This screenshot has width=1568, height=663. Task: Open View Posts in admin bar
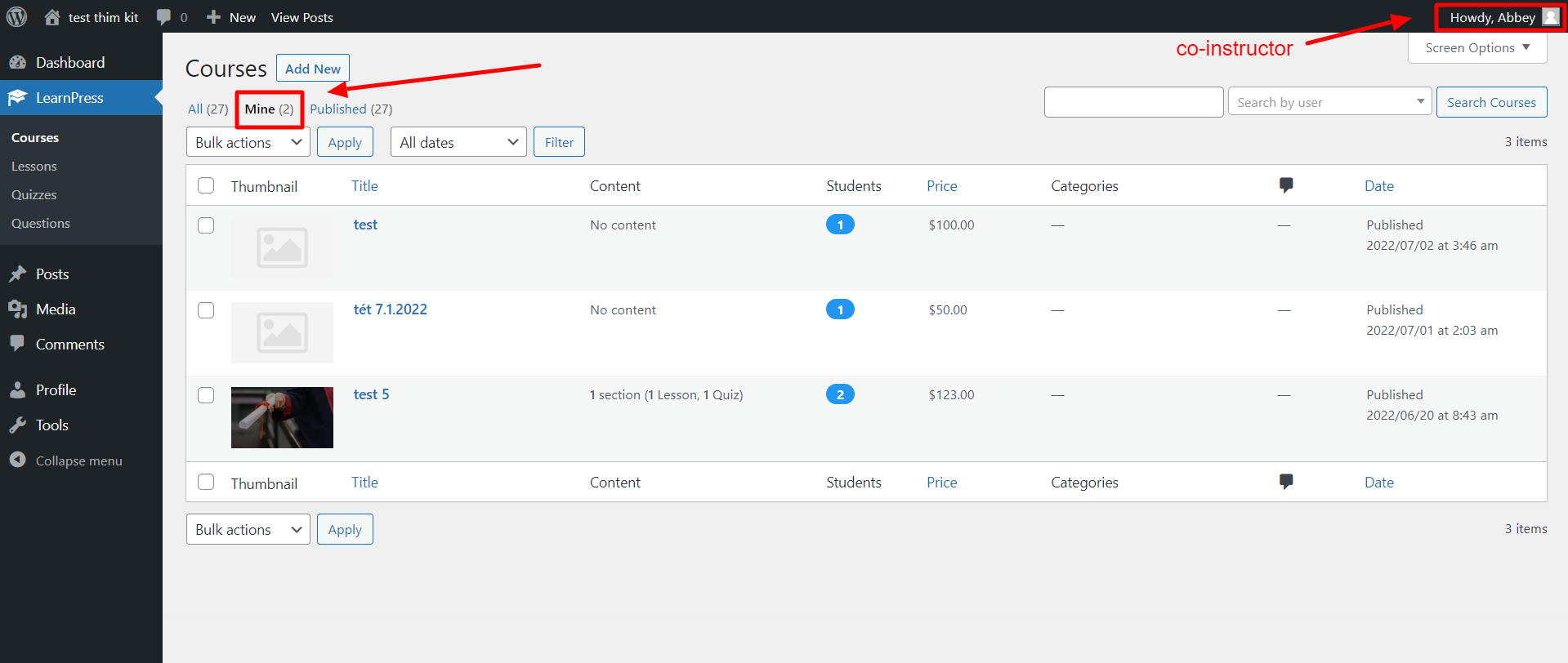coord(302,17)
